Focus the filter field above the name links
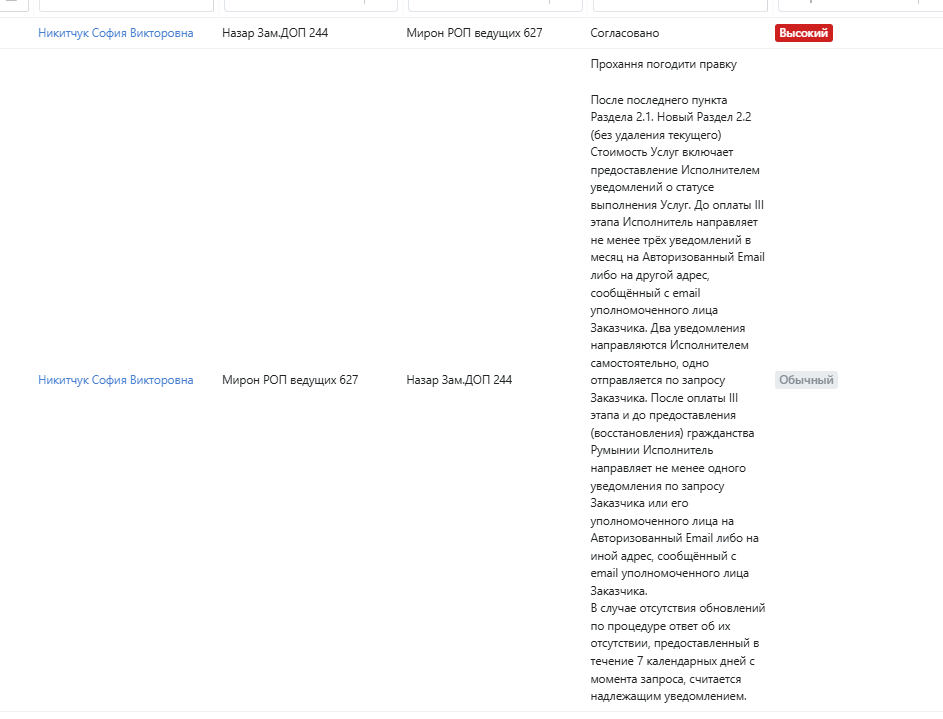The height and width of the screenshot is (719, 943). (126, 4)
